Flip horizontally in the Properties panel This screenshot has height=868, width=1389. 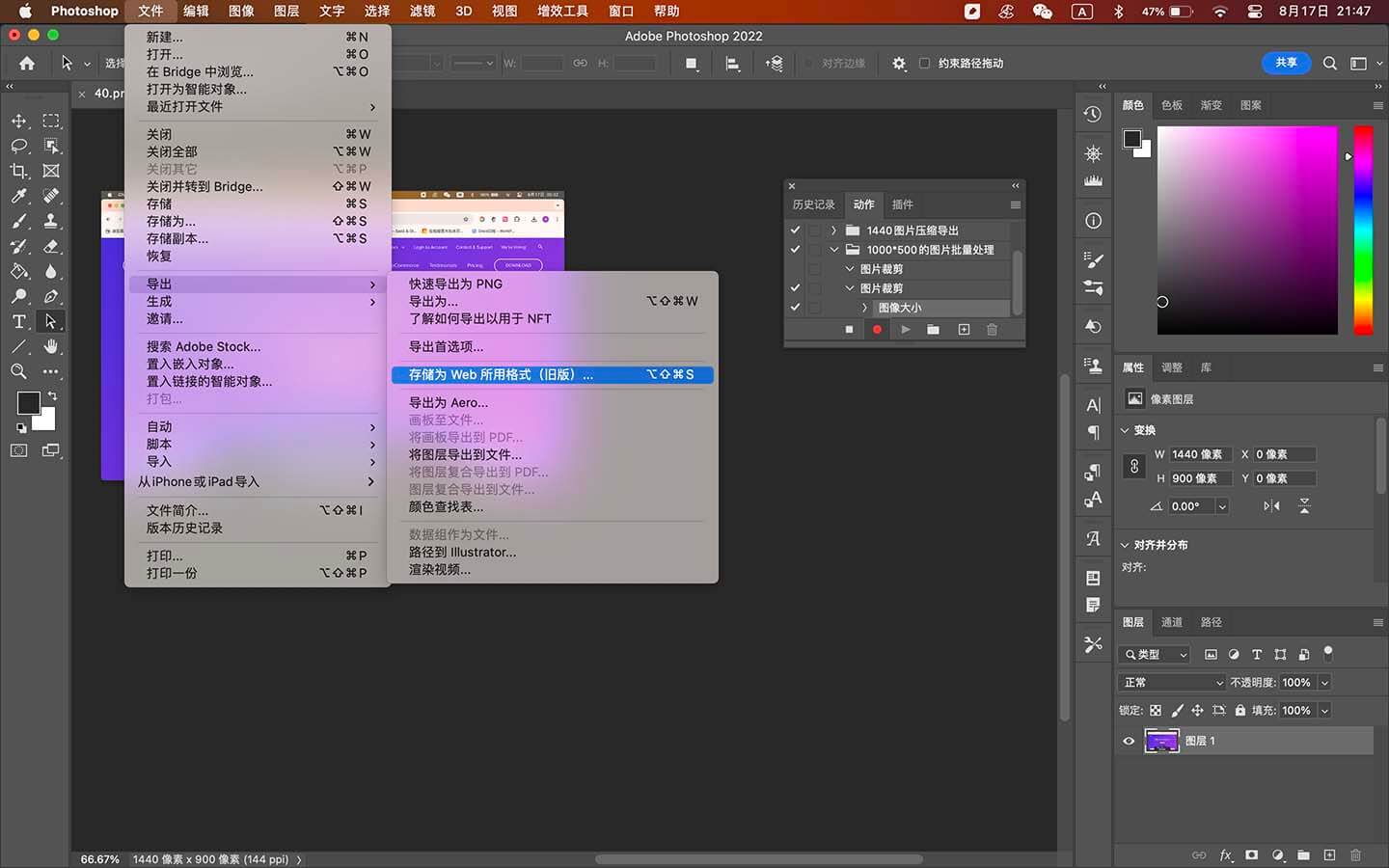point(1271,505)
